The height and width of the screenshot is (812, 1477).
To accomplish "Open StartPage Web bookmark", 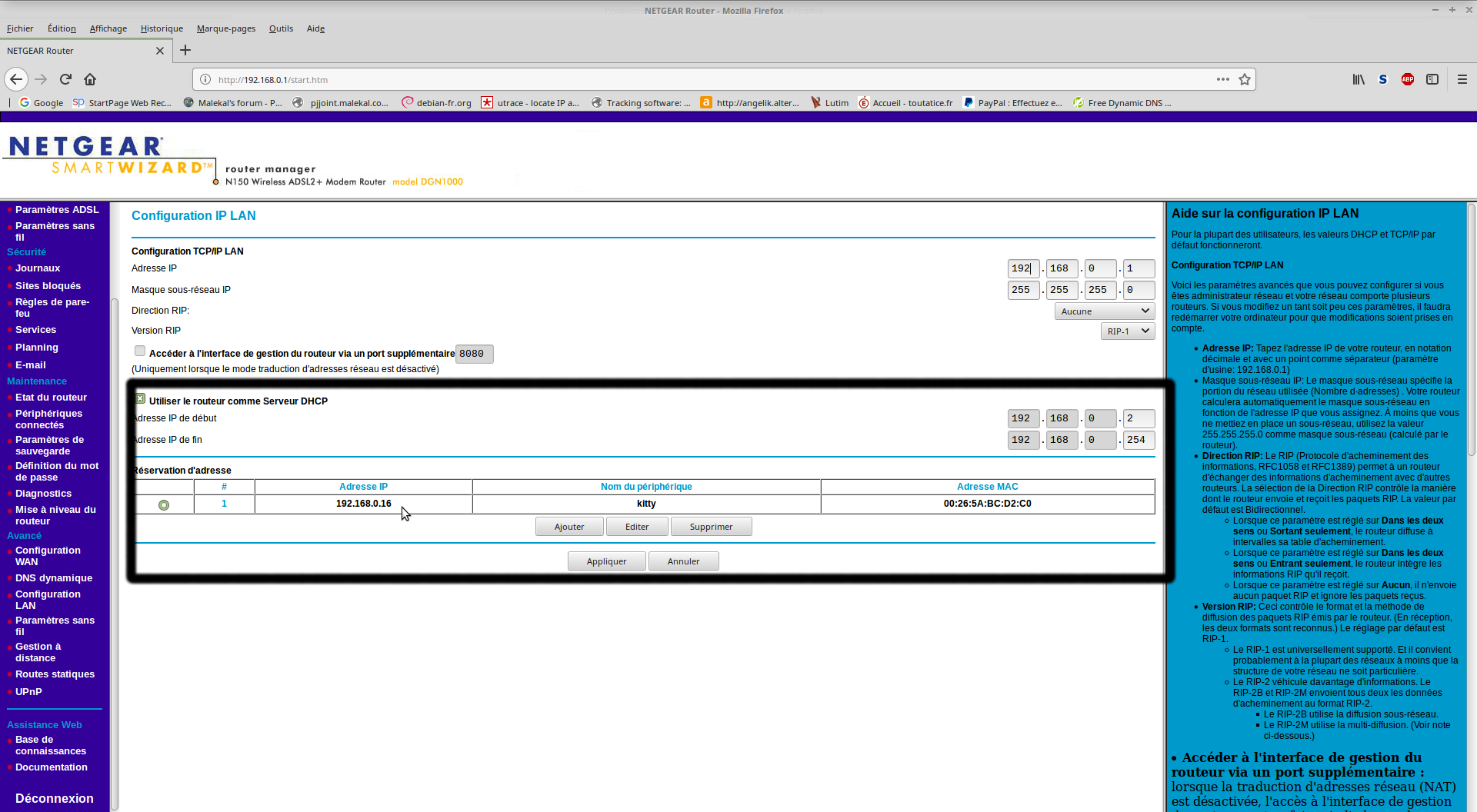I will coord(122,102).
